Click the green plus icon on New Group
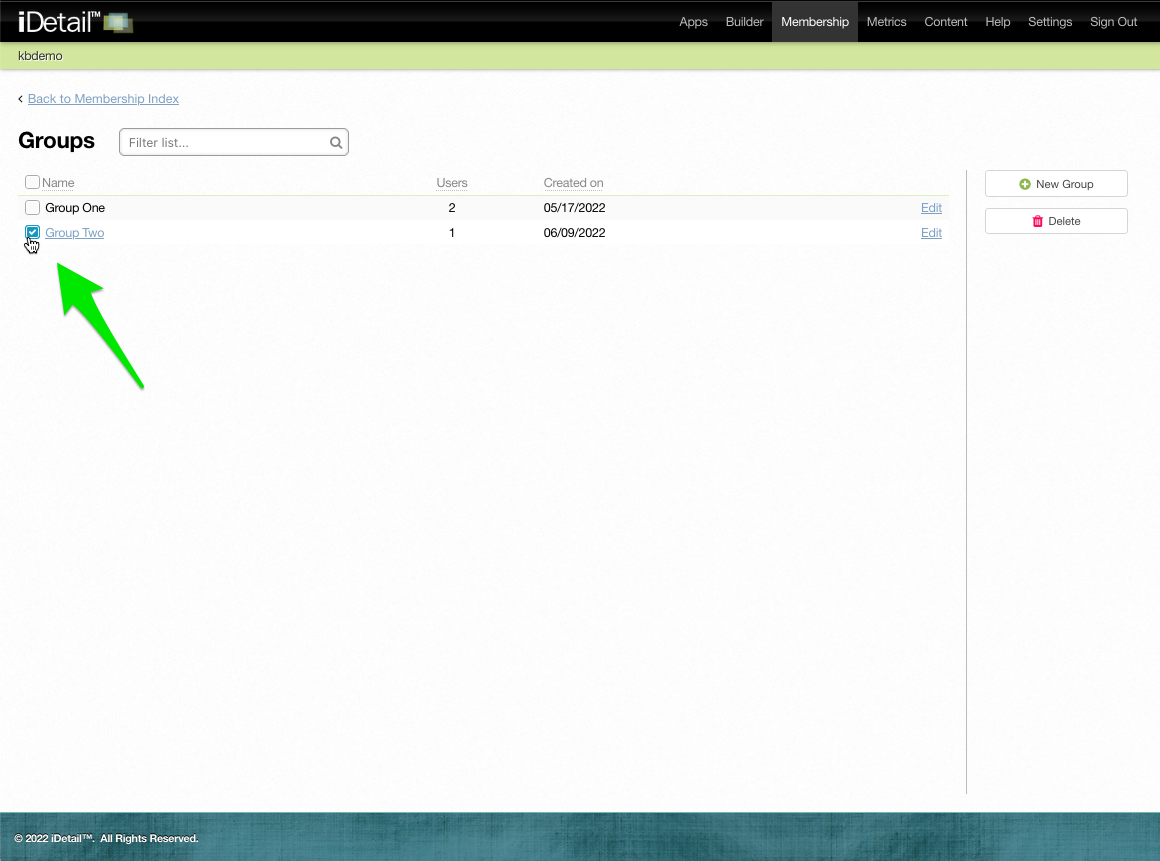Screen dimensions: 1160x861 (x=1025, y=184)
